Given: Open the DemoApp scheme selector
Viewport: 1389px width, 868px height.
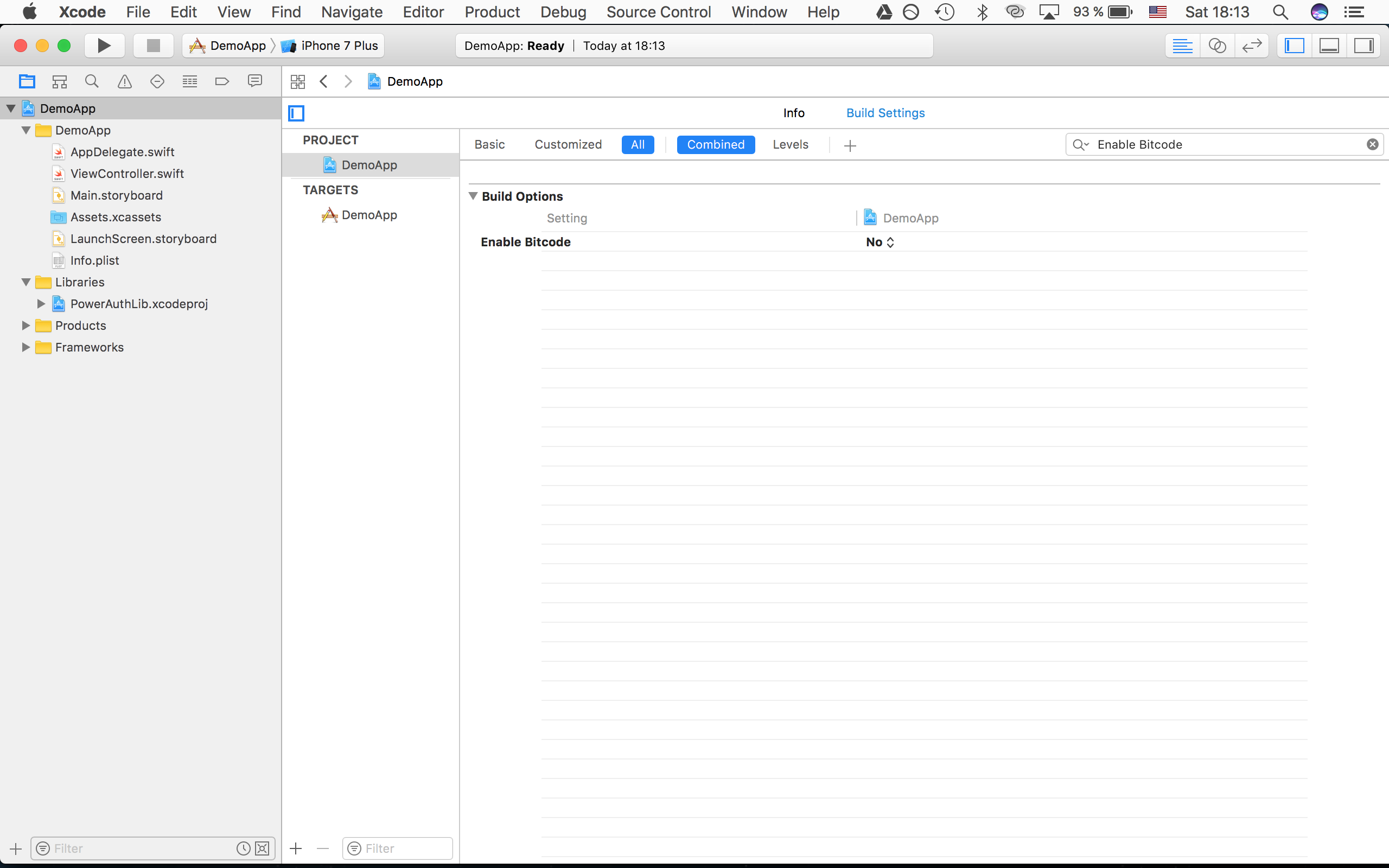Looking at the screenshot, I should 228,46.
